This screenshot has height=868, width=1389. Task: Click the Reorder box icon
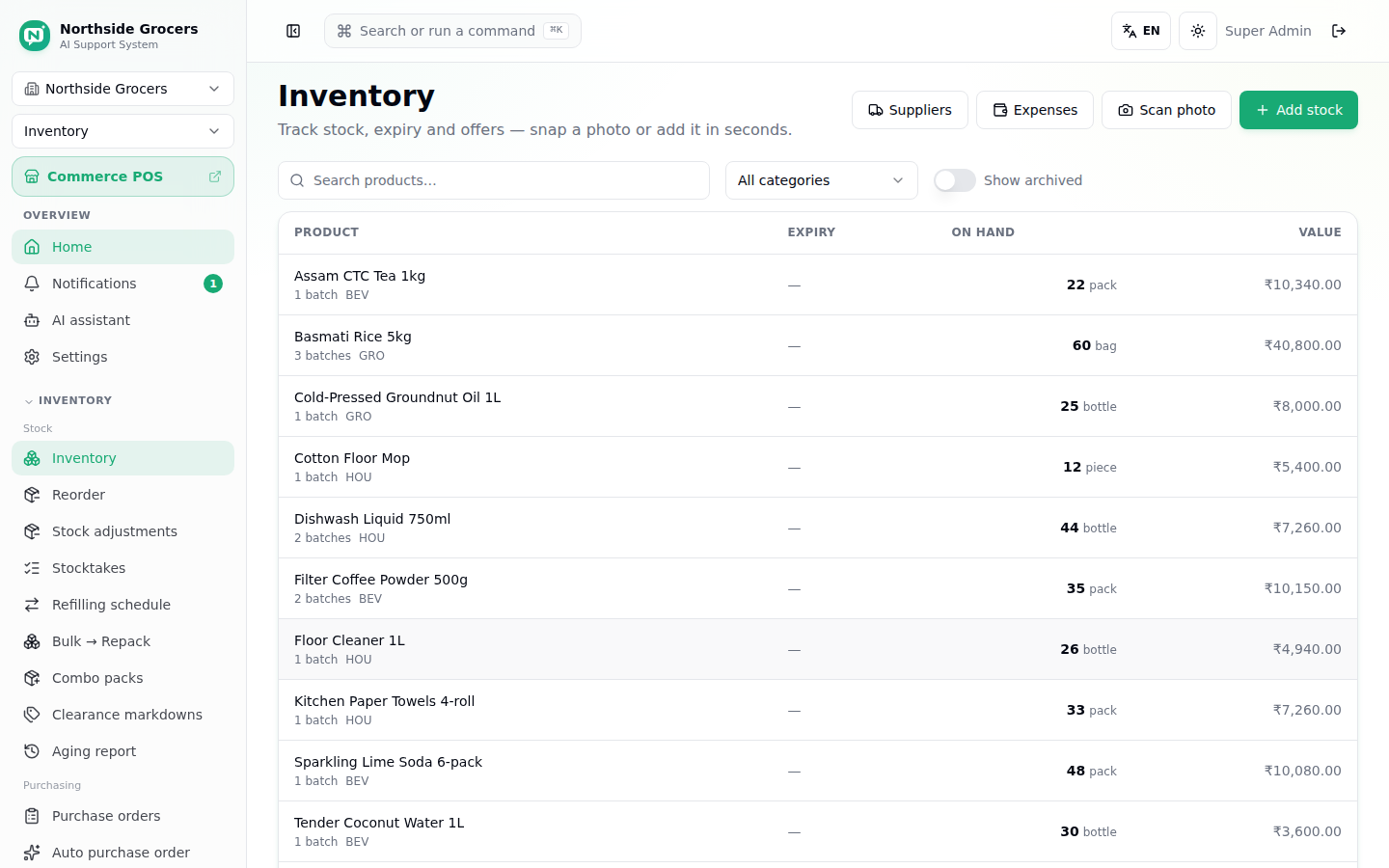(x=32, y=495)
